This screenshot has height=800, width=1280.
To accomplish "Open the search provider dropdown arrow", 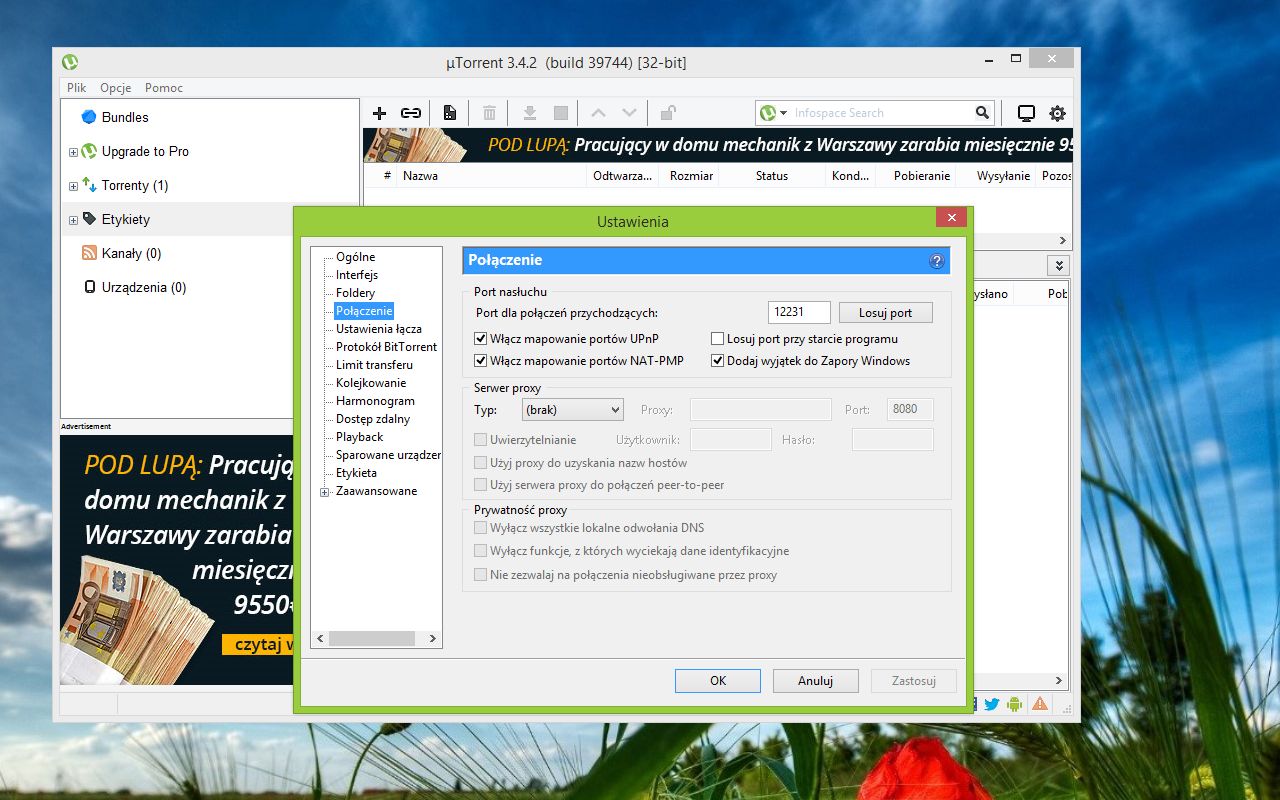I will (784, 113).
